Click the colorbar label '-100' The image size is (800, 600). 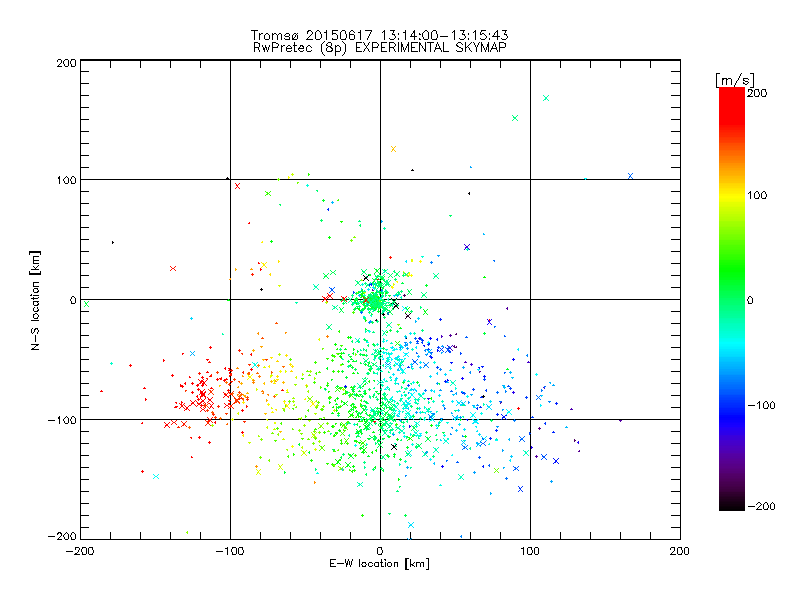(761, 406)
